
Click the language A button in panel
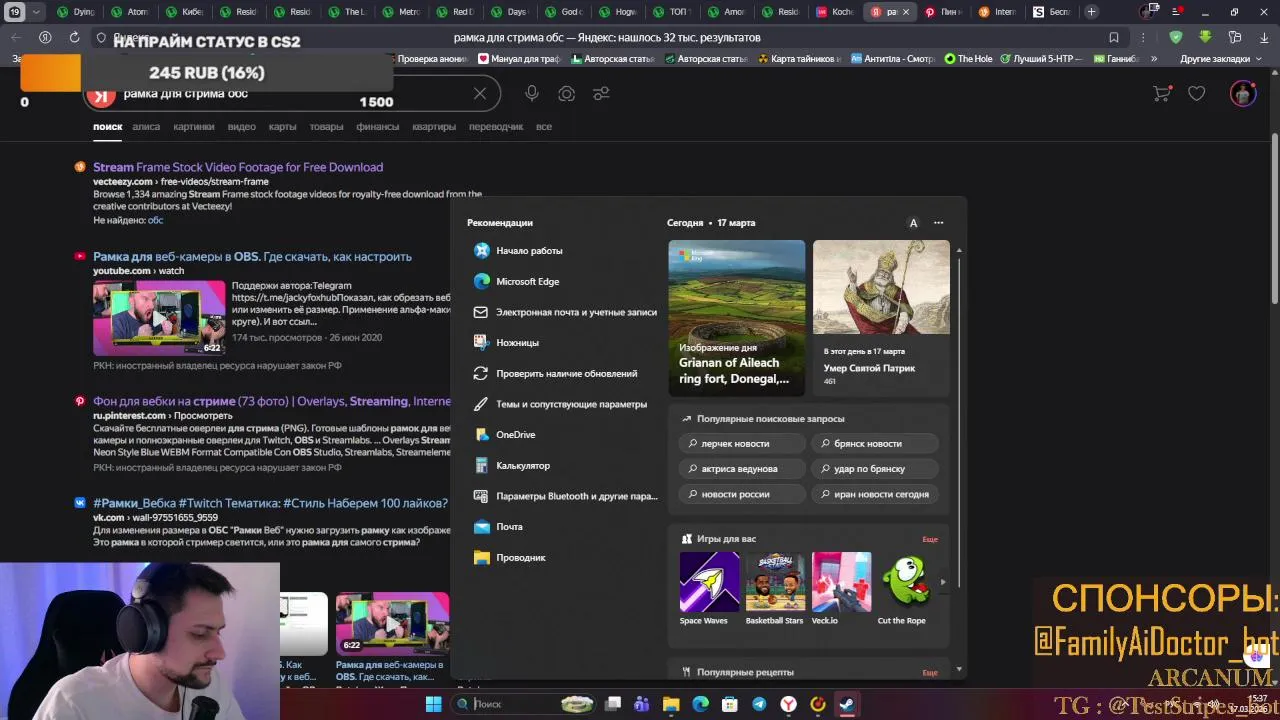[913, 223]
